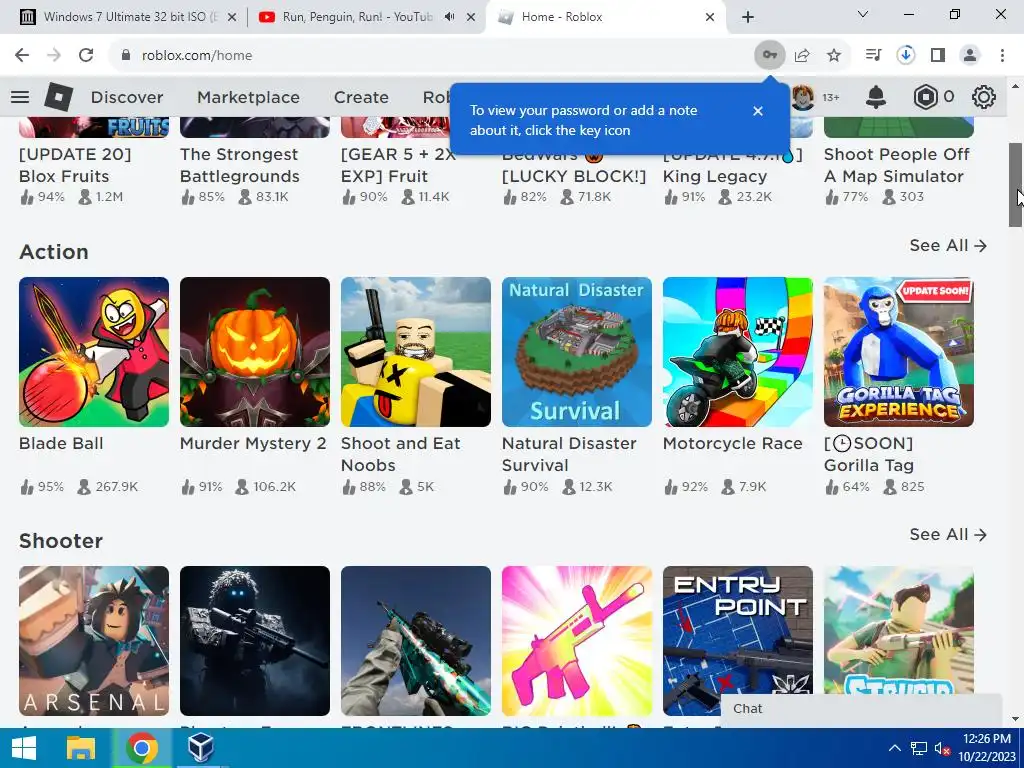
Task: Bookmark this page with the star icon
Action: [834, 56]
